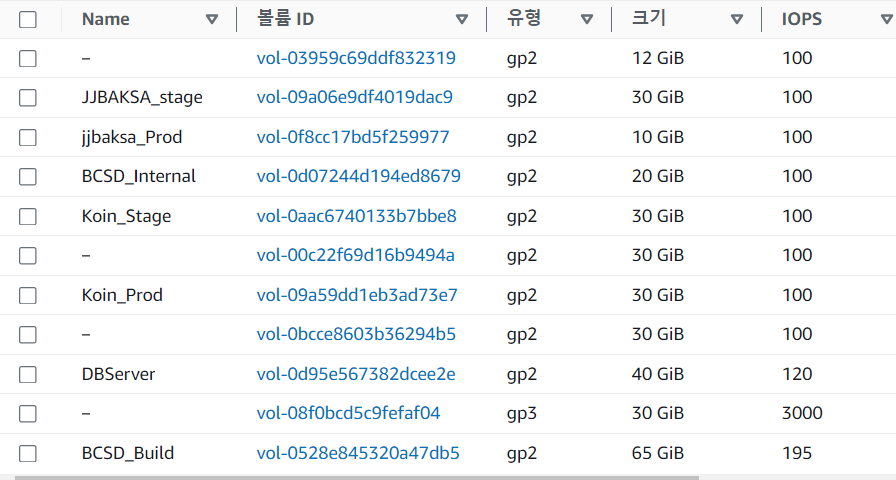
Task: Click the DBServer name cell
Action: point(118,374)
